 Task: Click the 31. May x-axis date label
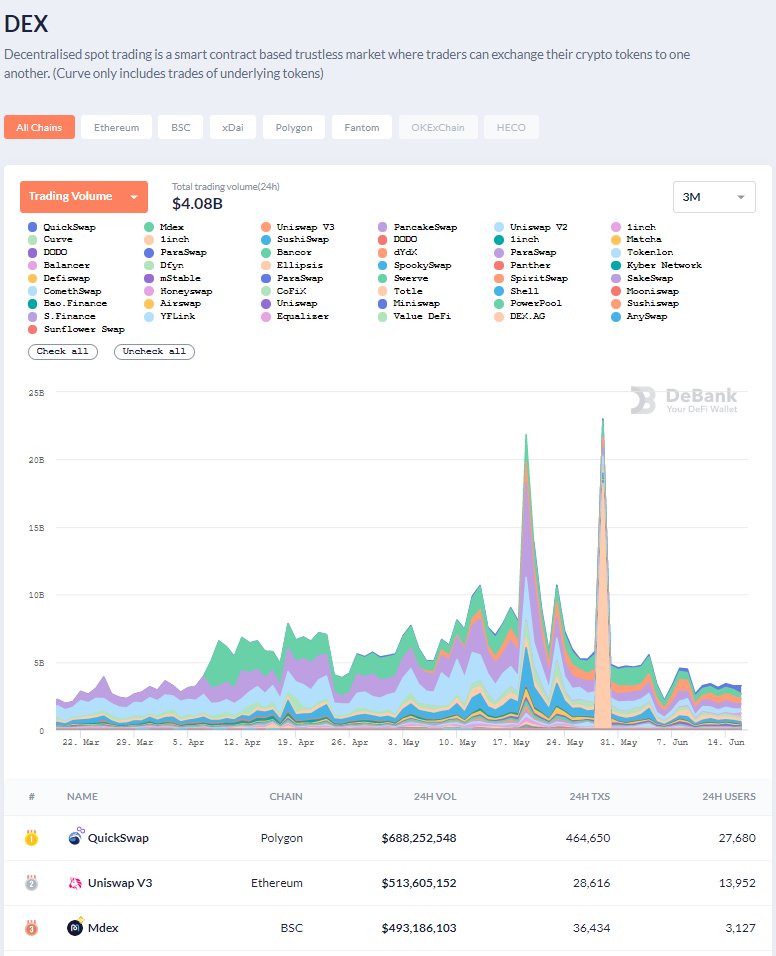pos(619,742)
